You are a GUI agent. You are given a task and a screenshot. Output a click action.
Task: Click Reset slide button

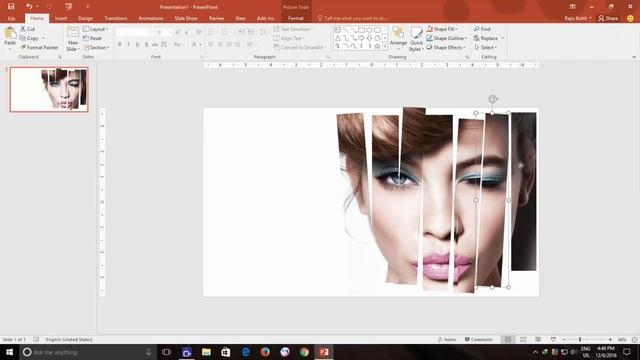[92, 38]
